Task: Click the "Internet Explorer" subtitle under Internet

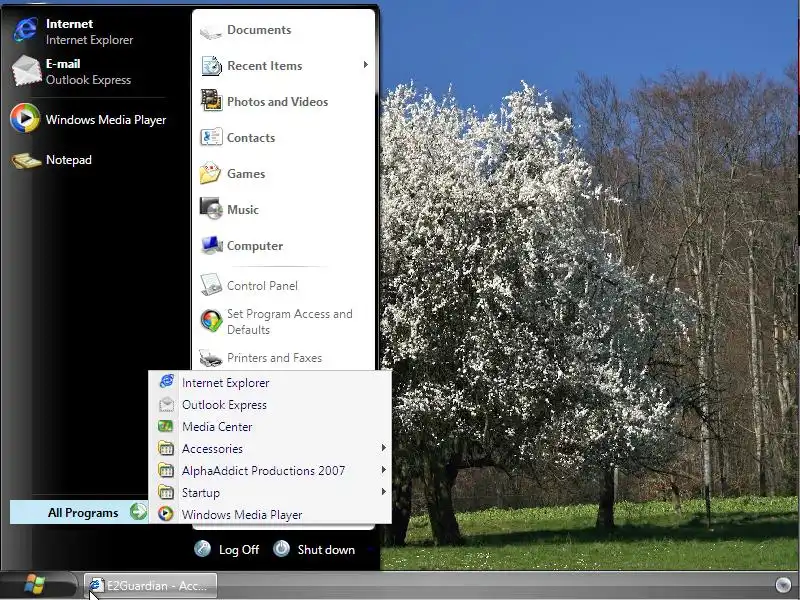Action: click(89, 40)
